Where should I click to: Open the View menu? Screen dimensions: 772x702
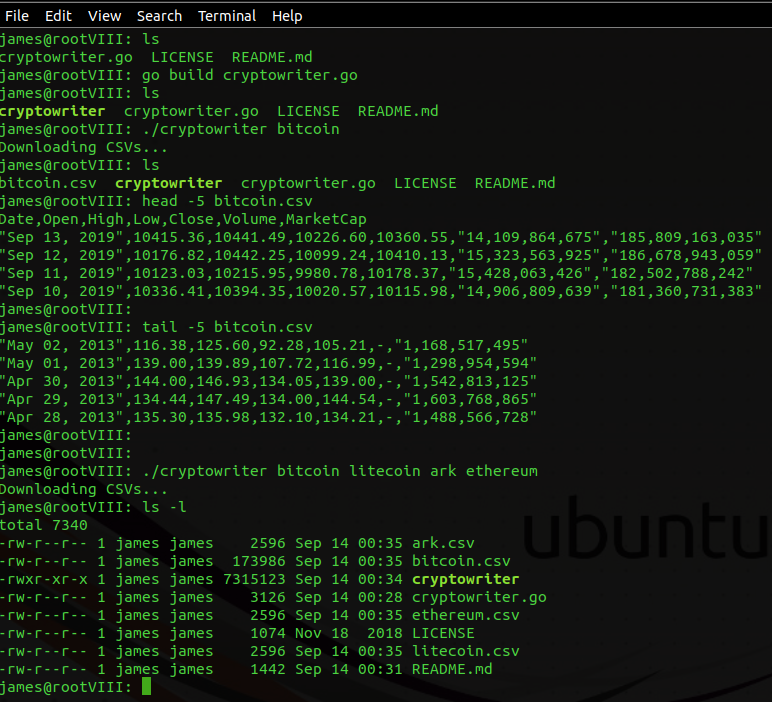pyautogui.click(x=104, y=16)
